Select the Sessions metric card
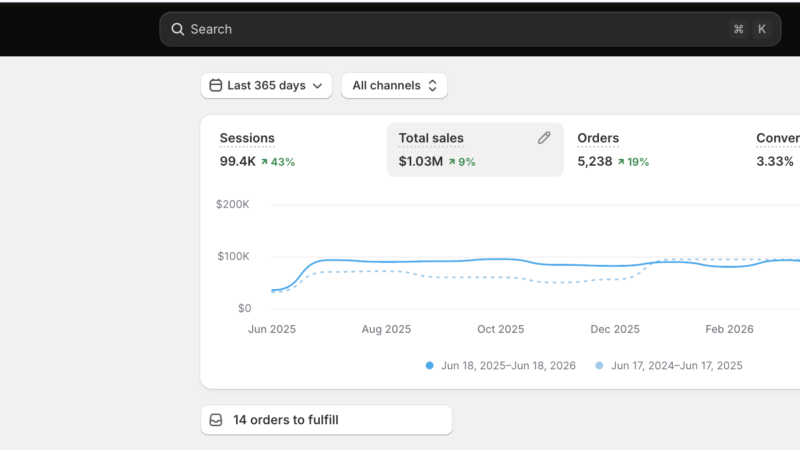The width and height of the screenshot is (800, 450). (x=297, y=149)
